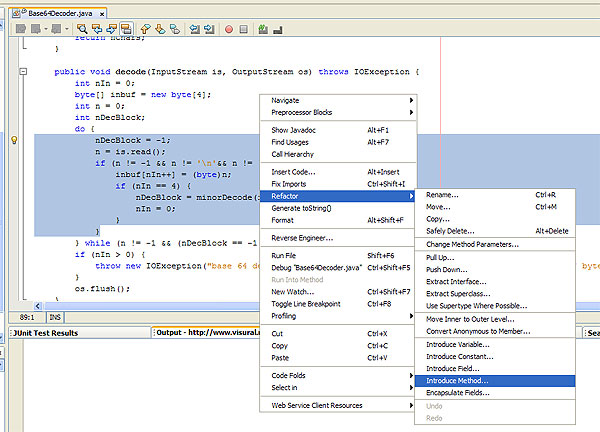Expand Web Service Client Resources submenu

point(338,405)
